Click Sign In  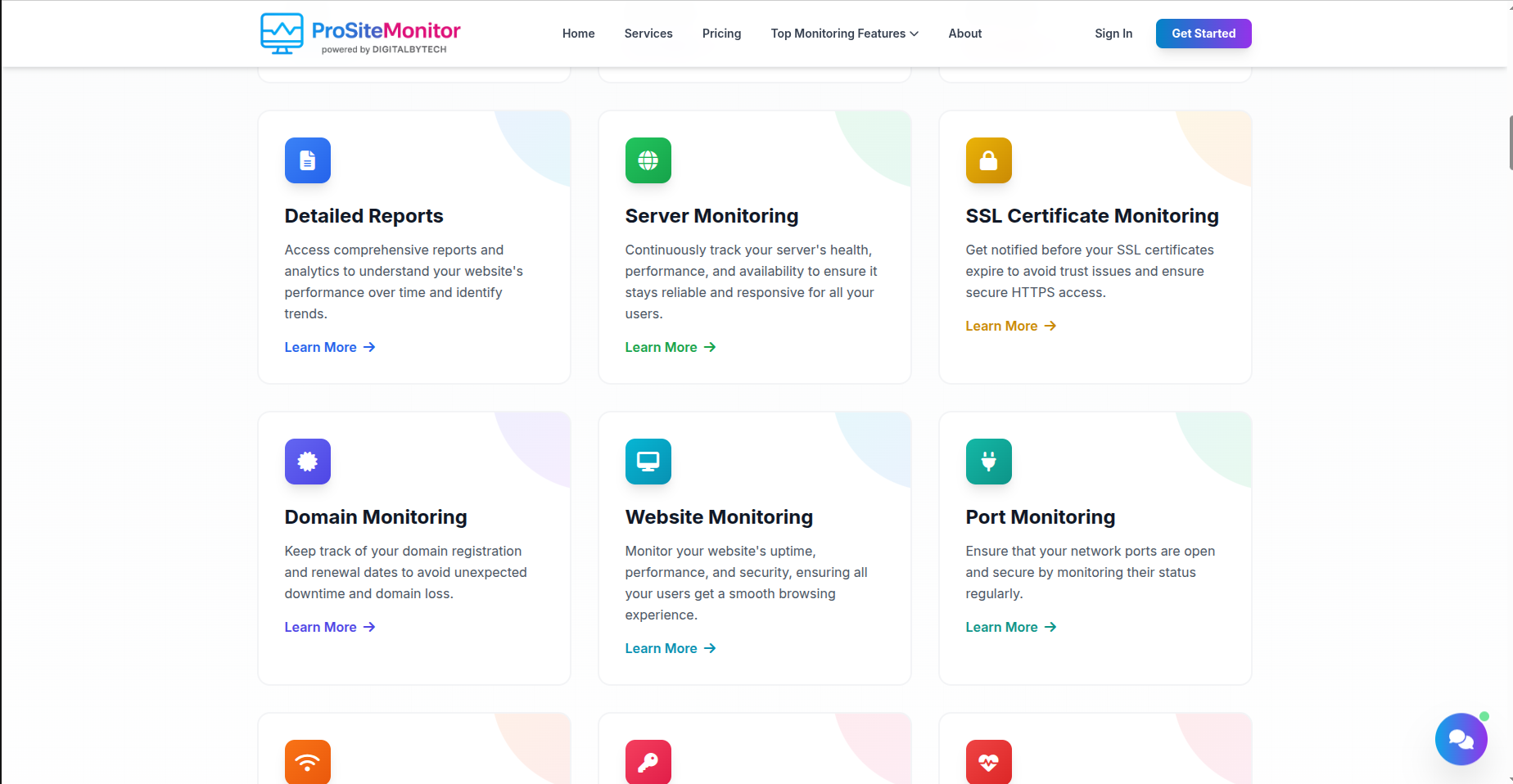click(x=1113, y=34)
